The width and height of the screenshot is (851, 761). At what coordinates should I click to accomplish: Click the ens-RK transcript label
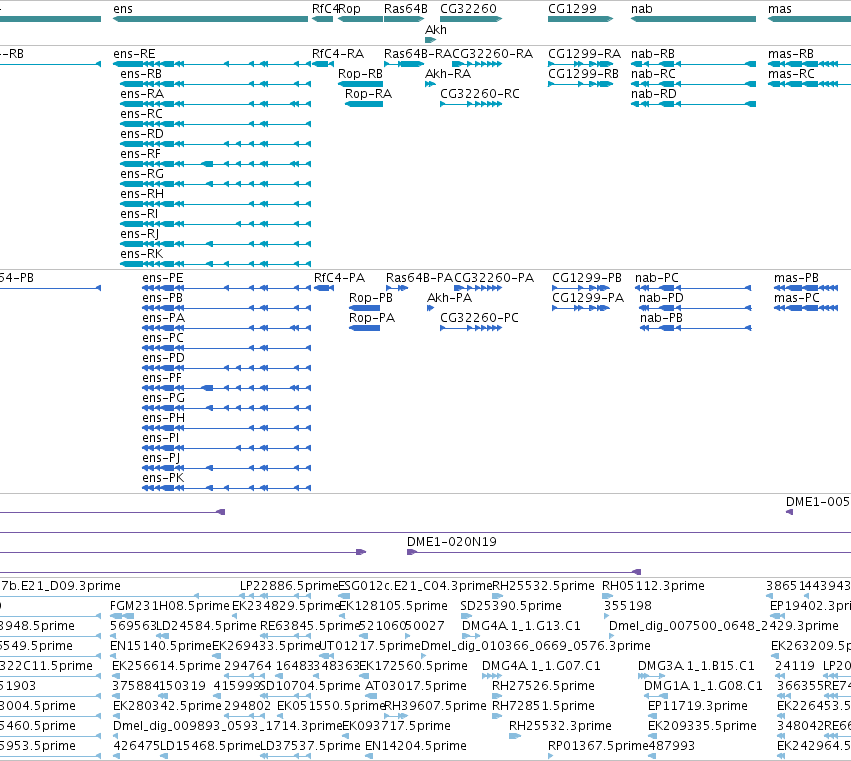click(x=141, y=254)
